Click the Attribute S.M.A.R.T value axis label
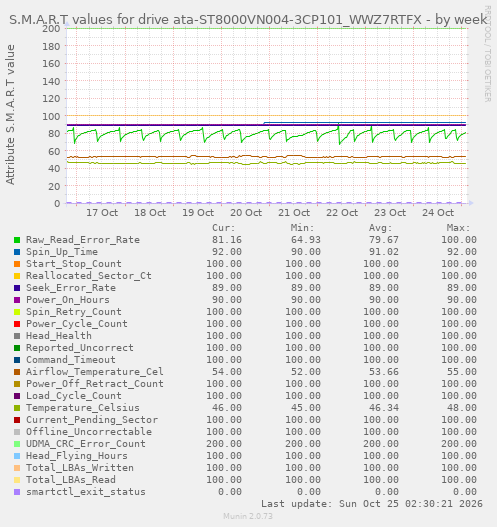The height and width of the screenshot is (527, 497). pyautogui.click(x=10, y=115)
